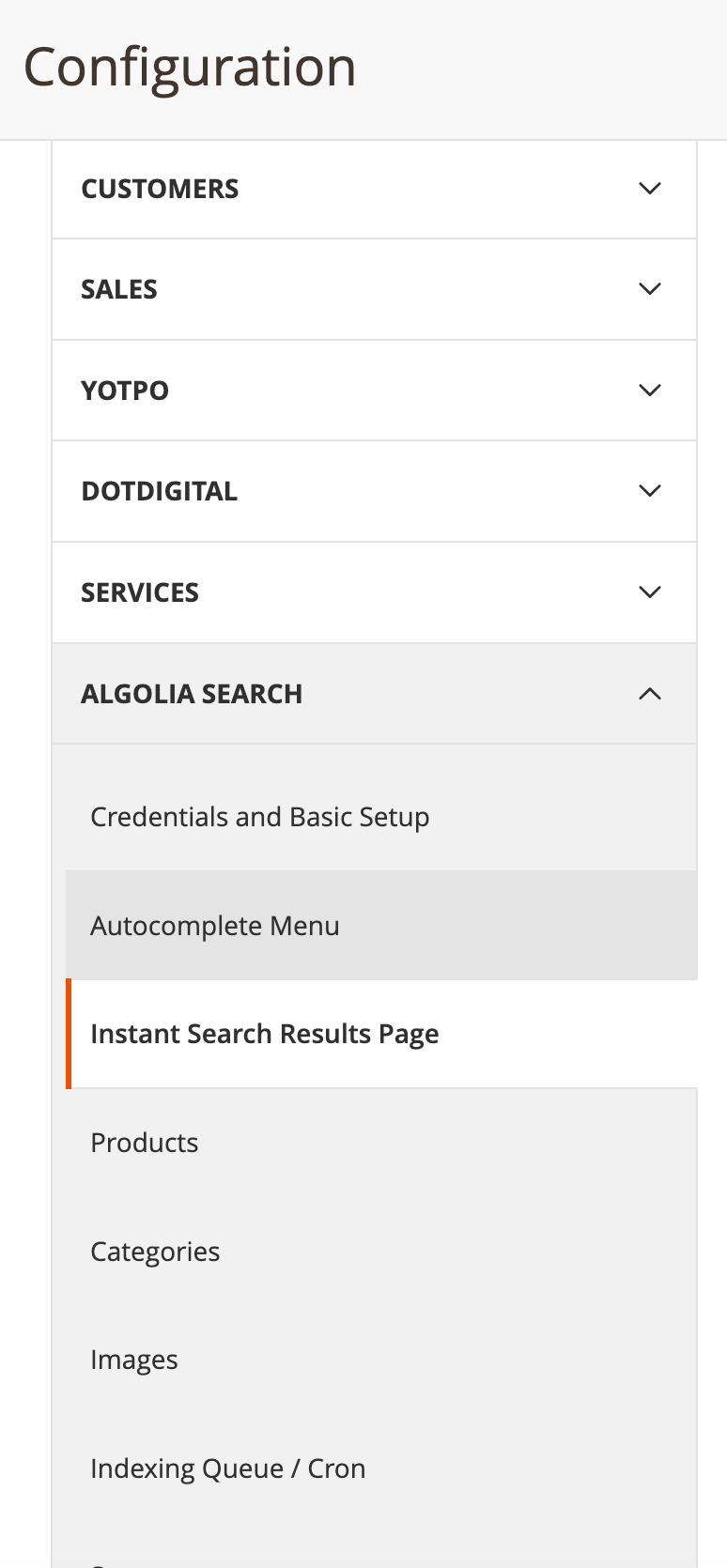This screenshot has height=1568, width=727.
Task: Select the Autocomplete Menu entry
Action: (x=214, y=926)
